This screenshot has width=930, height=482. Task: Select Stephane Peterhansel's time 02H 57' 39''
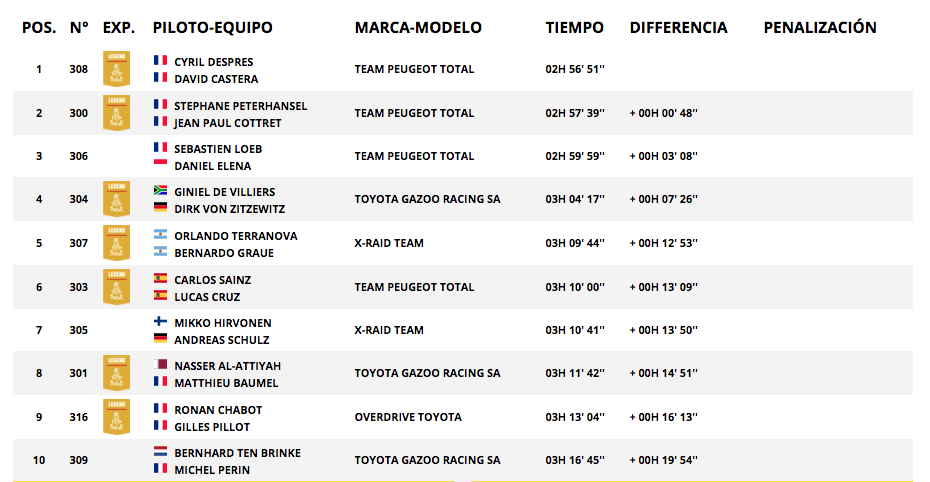575,113
